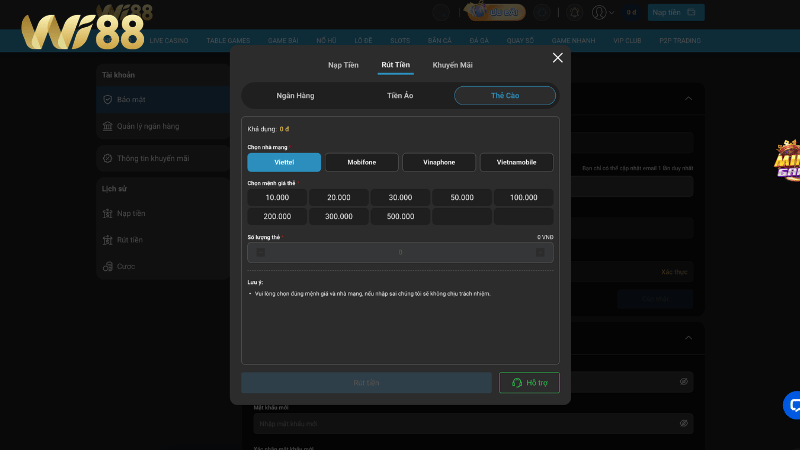Click the headset icon on Hỗ trợ button
This screenshot has width=800, height=450.
(517, 383)
